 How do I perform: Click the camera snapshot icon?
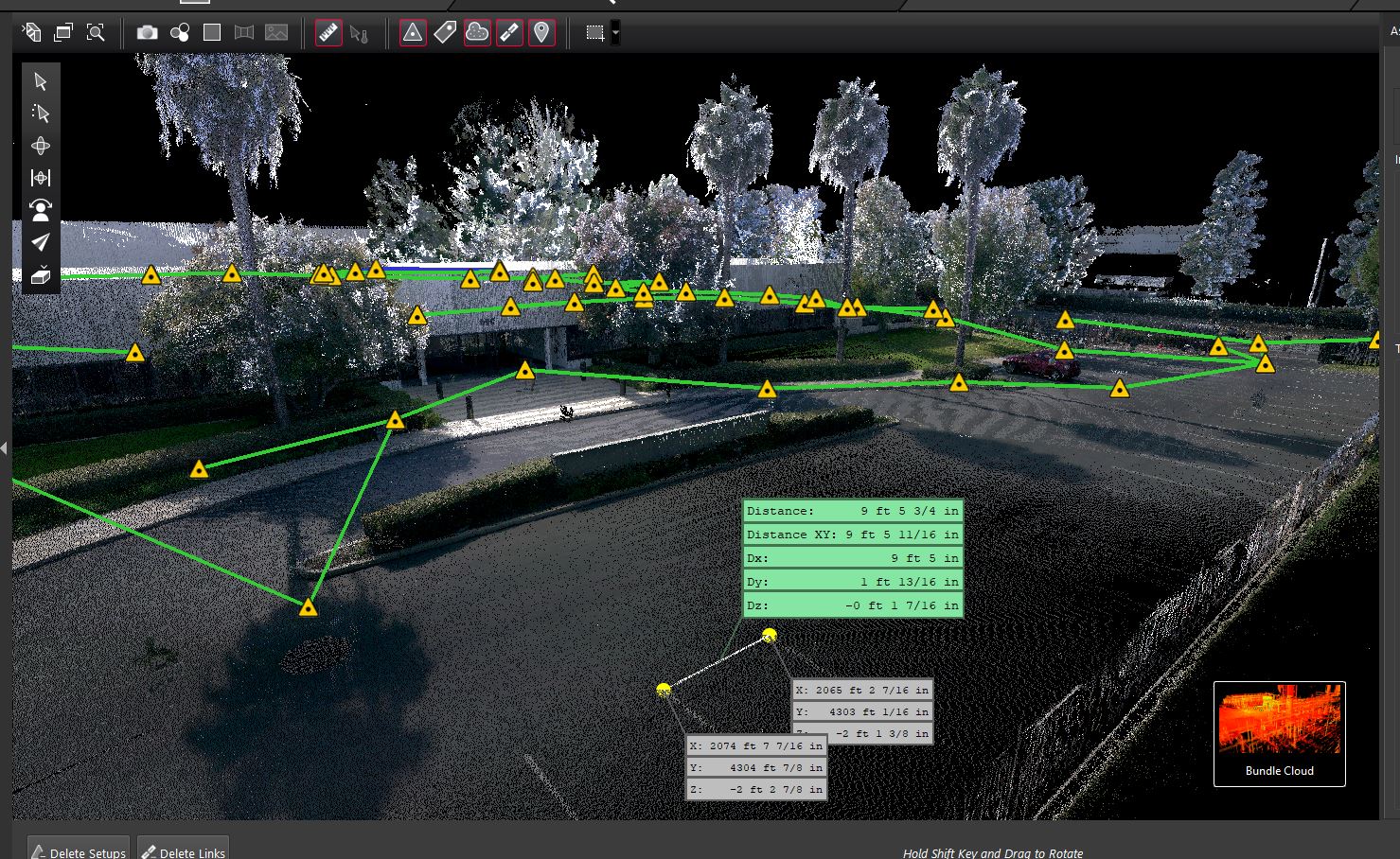click(147, 33)
